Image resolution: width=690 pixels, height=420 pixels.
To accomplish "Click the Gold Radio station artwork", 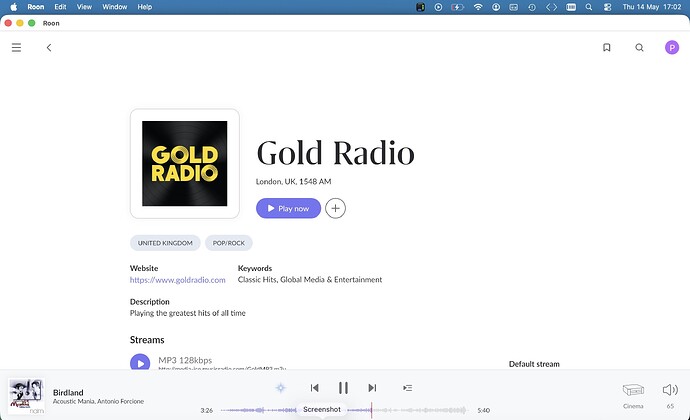I will (x=185, y=164).
